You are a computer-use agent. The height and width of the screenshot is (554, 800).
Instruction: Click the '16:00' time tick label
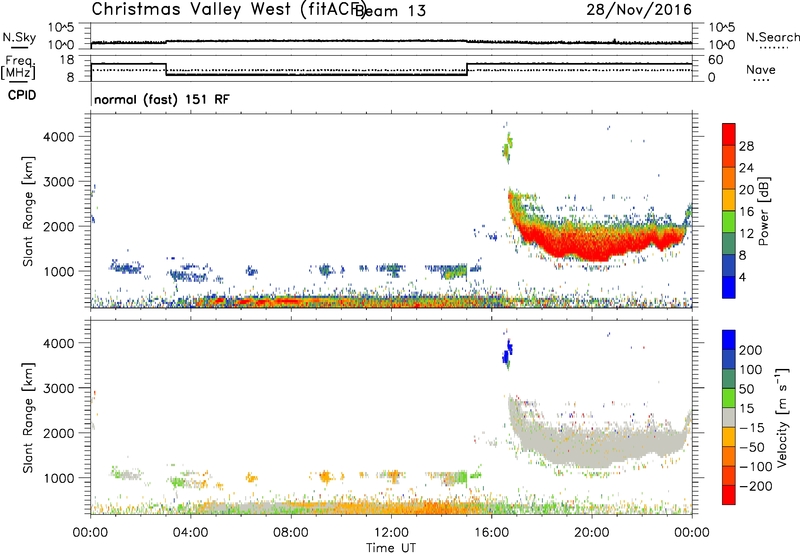point(491,533)
